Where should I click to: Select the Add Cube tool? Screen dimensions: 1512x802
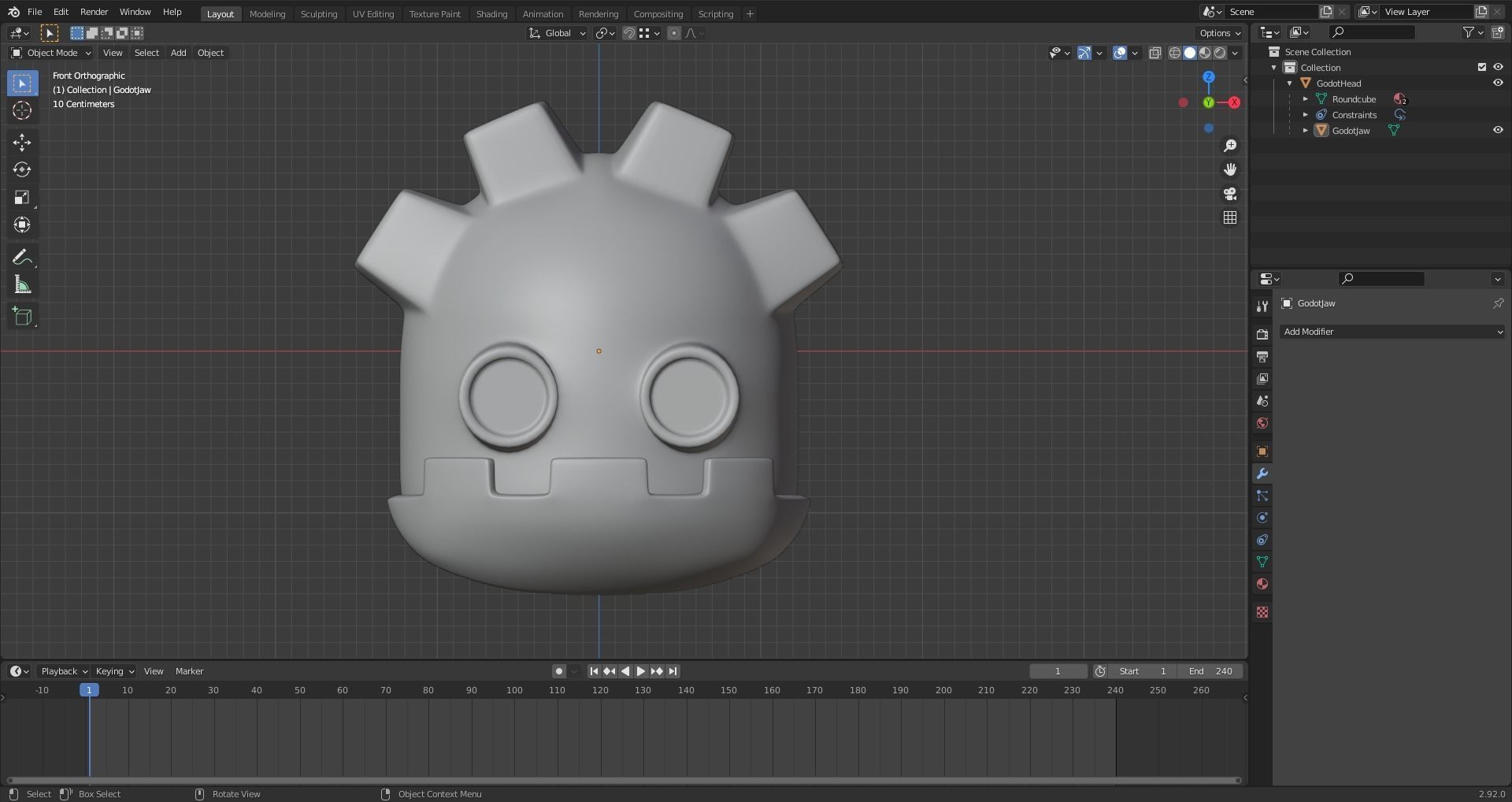[x=22, y=317]
